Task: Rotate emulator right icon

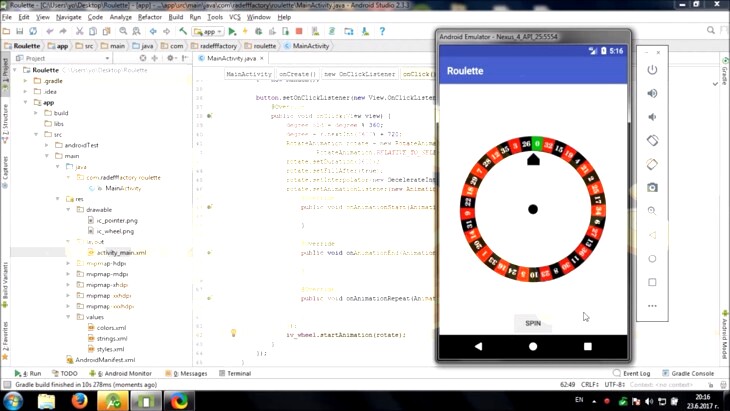Action: [x=652, y=164]
